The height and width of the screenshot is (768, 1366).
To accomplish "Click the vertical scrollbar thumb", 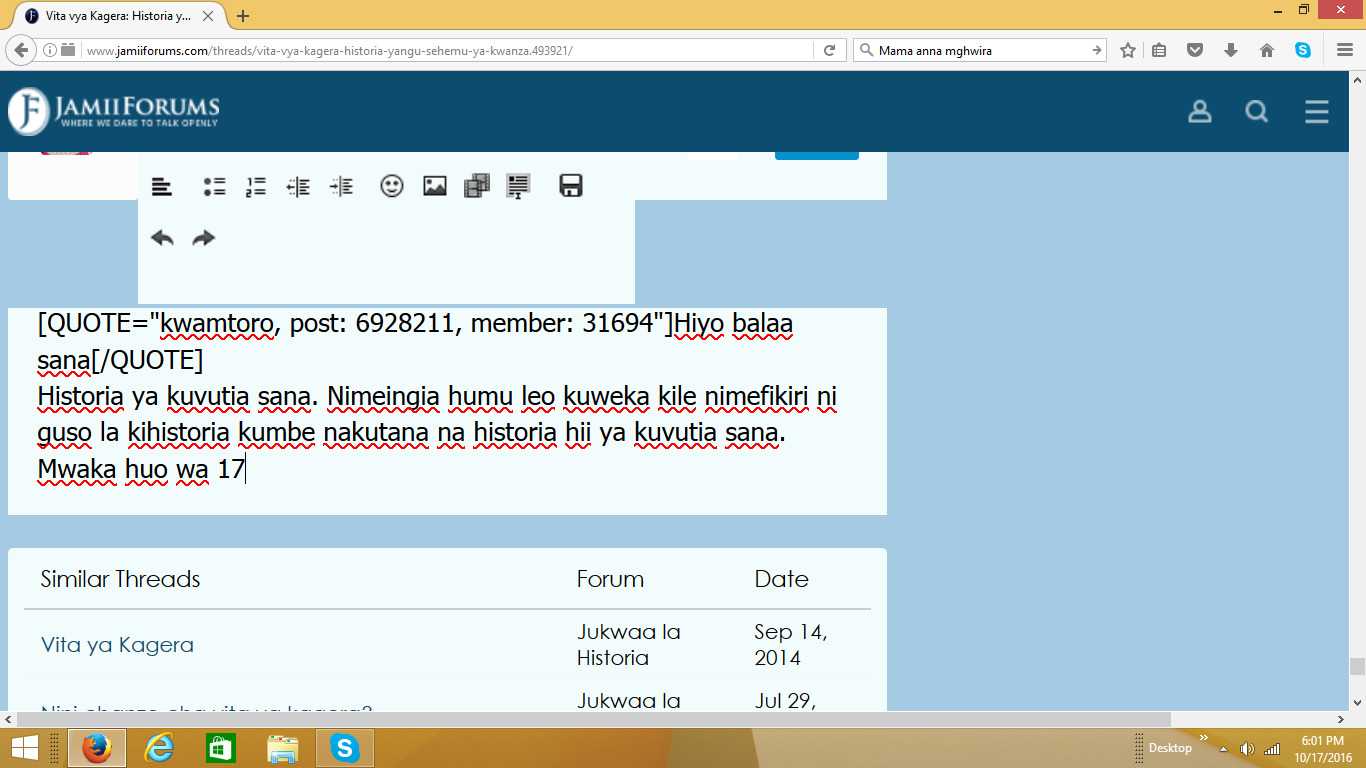I will (1357, 666).
